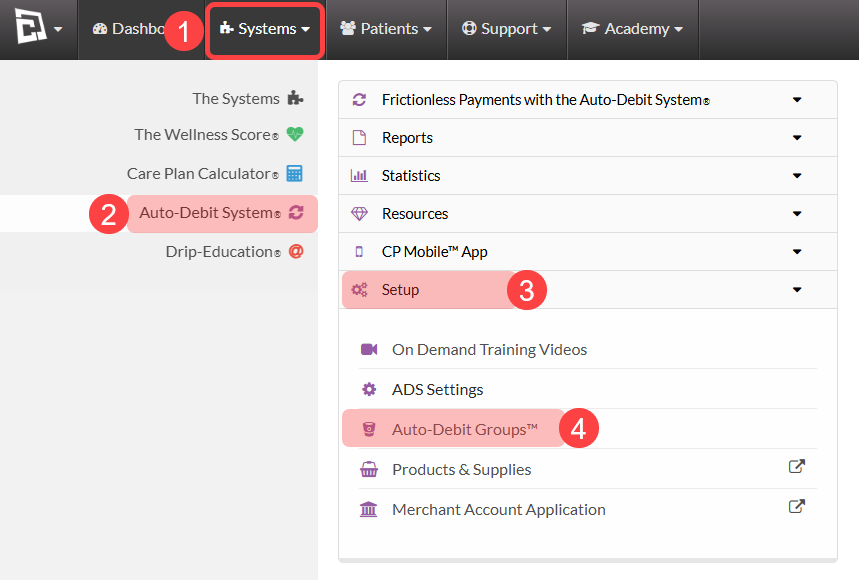
Task: Click the puzzle icon beside The Systems
Action: coord(295,98)
